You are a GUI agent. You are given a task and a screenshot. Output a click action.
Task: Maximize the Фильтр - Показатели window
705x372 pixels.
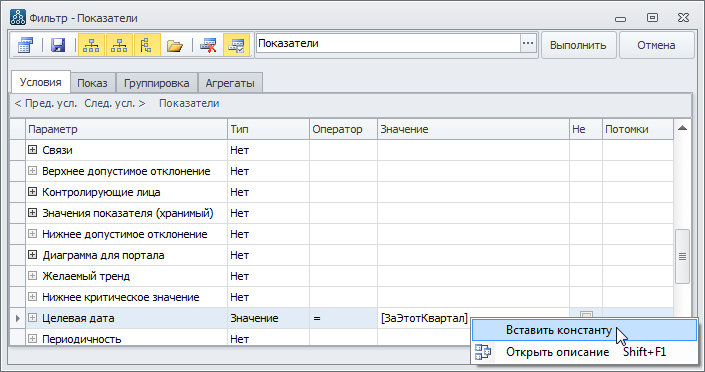652,18
